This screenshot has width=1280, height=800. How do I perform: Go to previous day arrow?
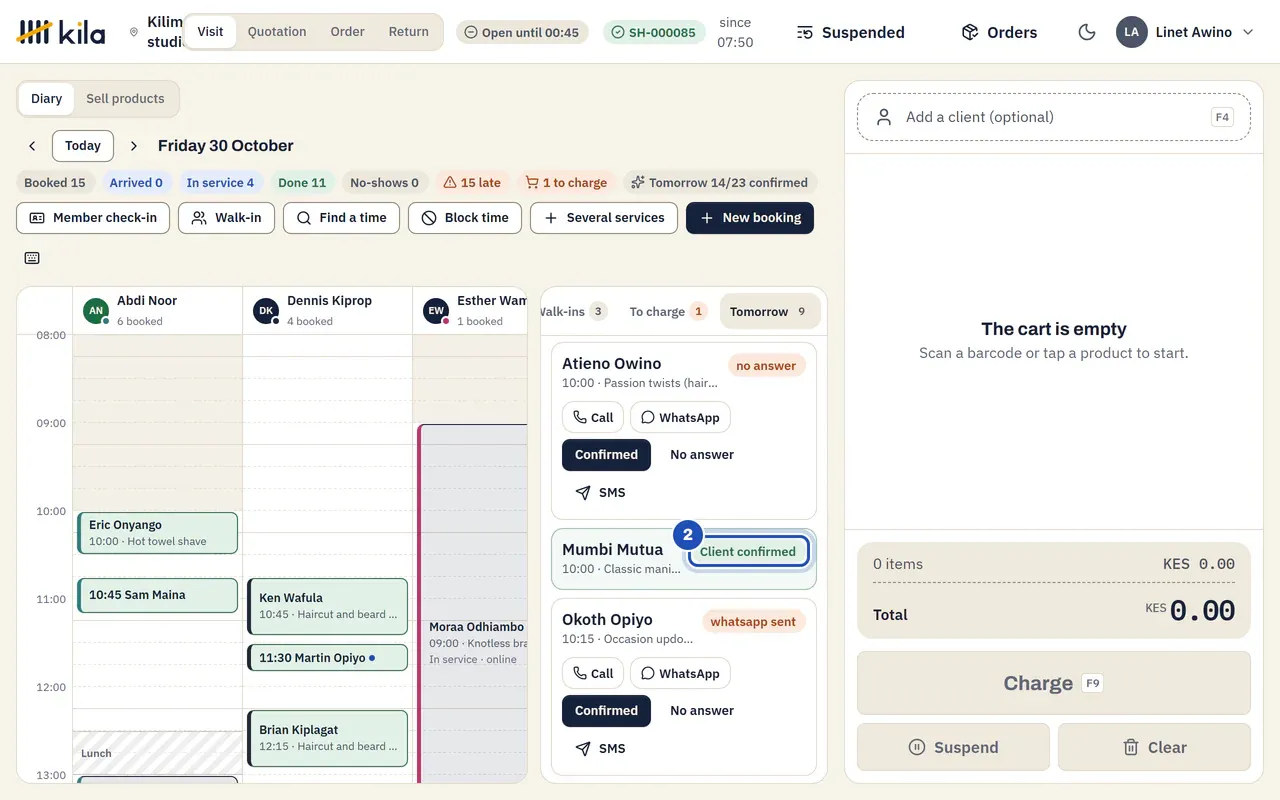click(x=32, y=146)
